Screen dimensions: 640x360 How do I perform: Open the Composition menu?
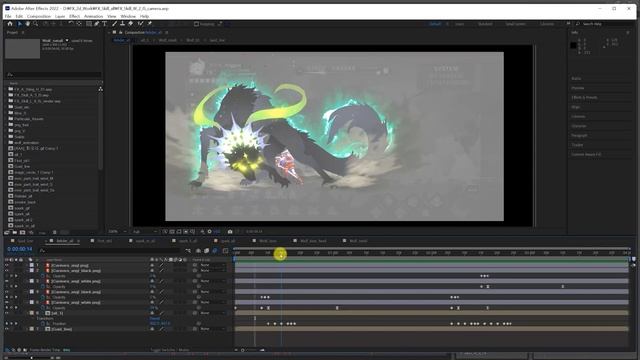tap(39, 16)
